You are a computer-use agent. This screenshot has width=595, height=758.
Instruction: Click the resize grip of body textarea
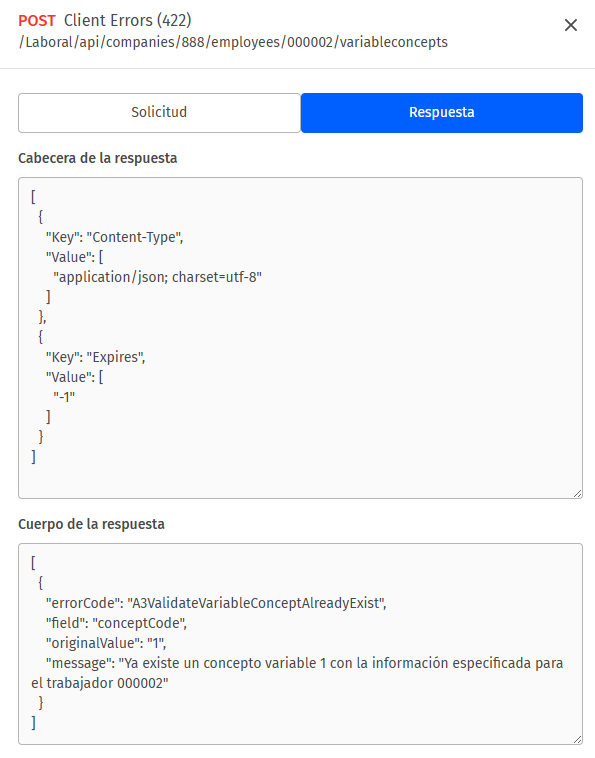click(577, 739)
